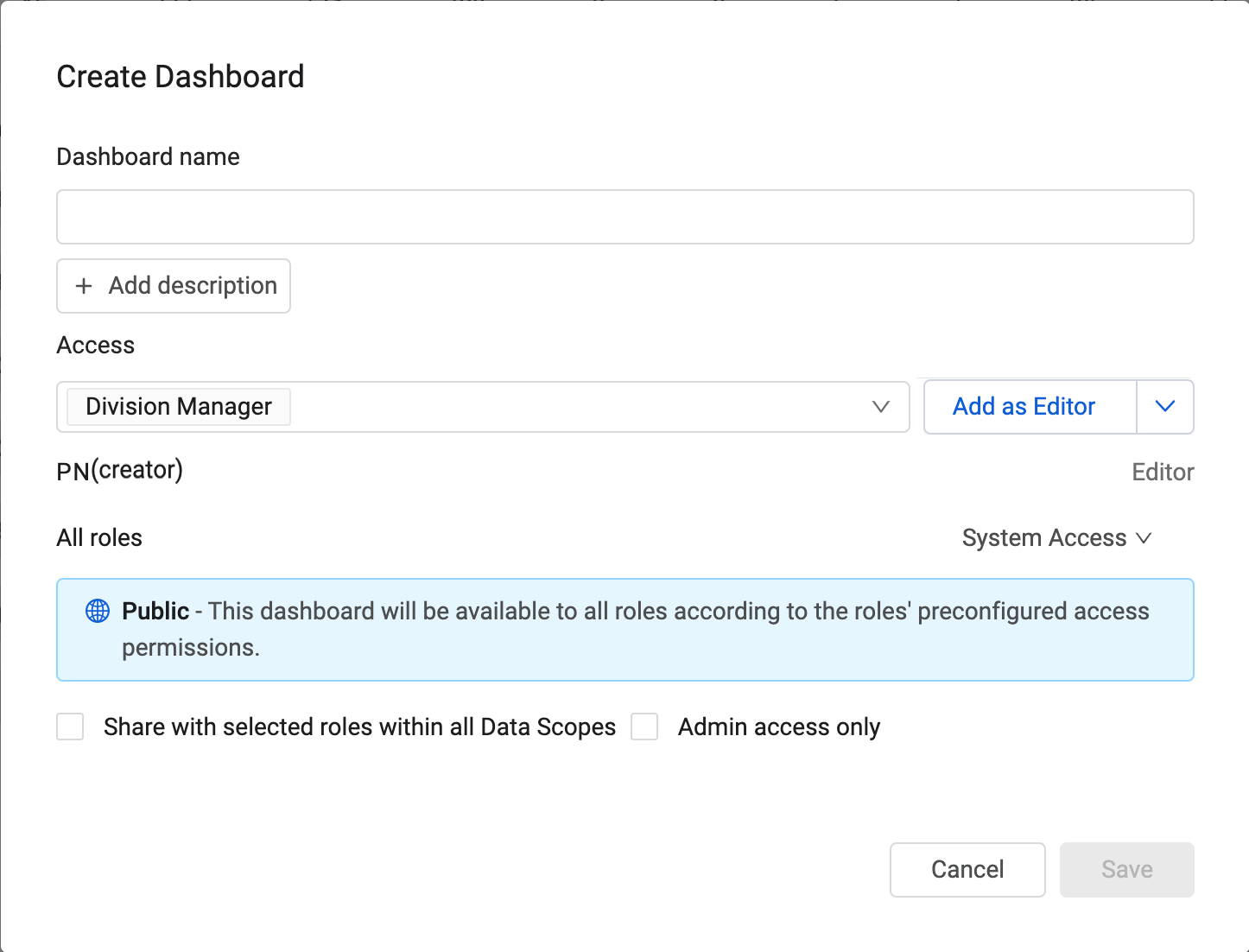Enable Share with selected roles checkbox
This screenshot has width=1249, height=952.
[x=70, y=727]
